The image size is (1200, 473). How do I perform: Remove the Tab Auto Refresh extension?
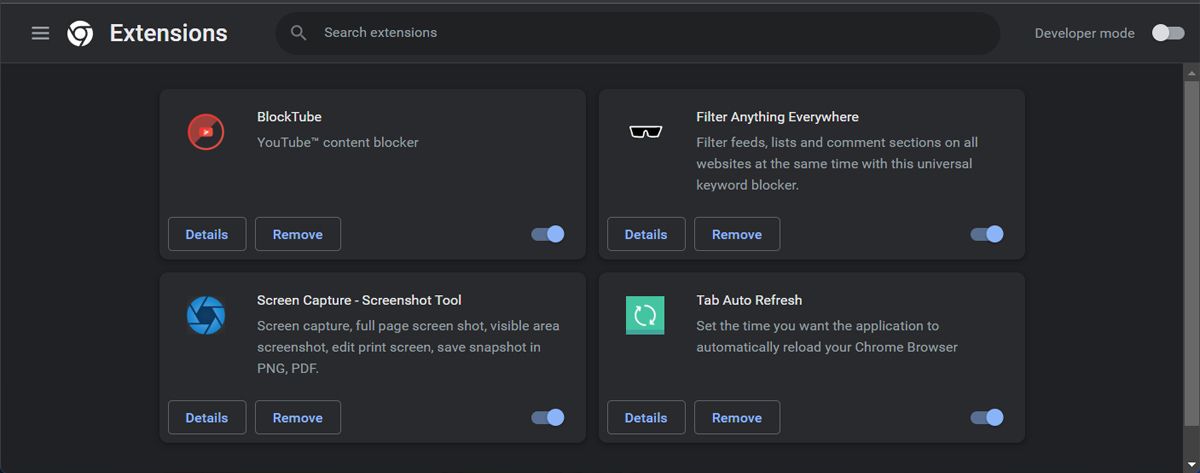(x=737, y=417)
